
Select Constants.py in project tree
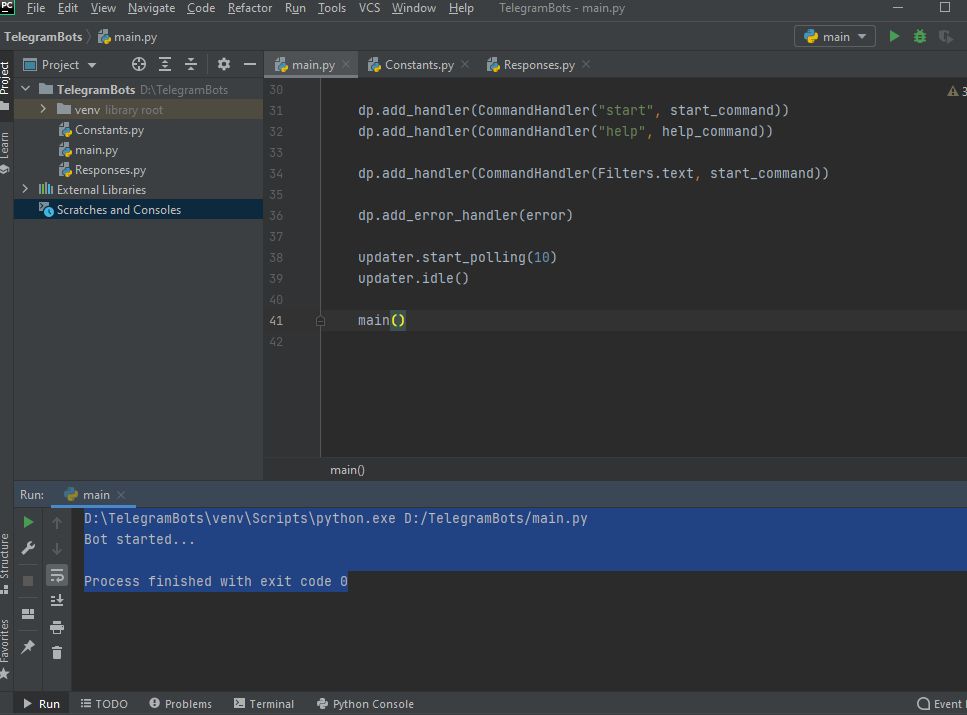pos(109,130)
